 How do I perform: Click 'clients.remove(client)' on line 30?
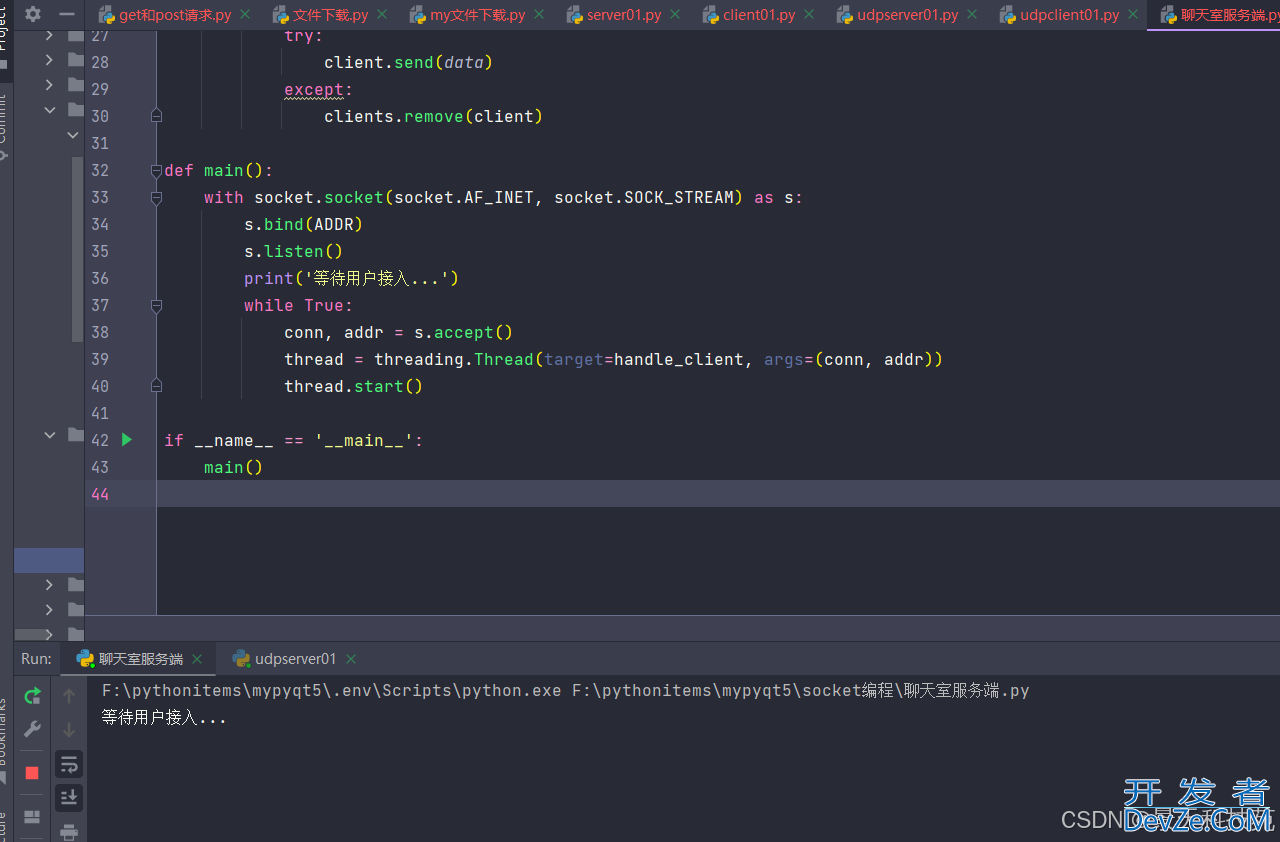coord(434,116)
